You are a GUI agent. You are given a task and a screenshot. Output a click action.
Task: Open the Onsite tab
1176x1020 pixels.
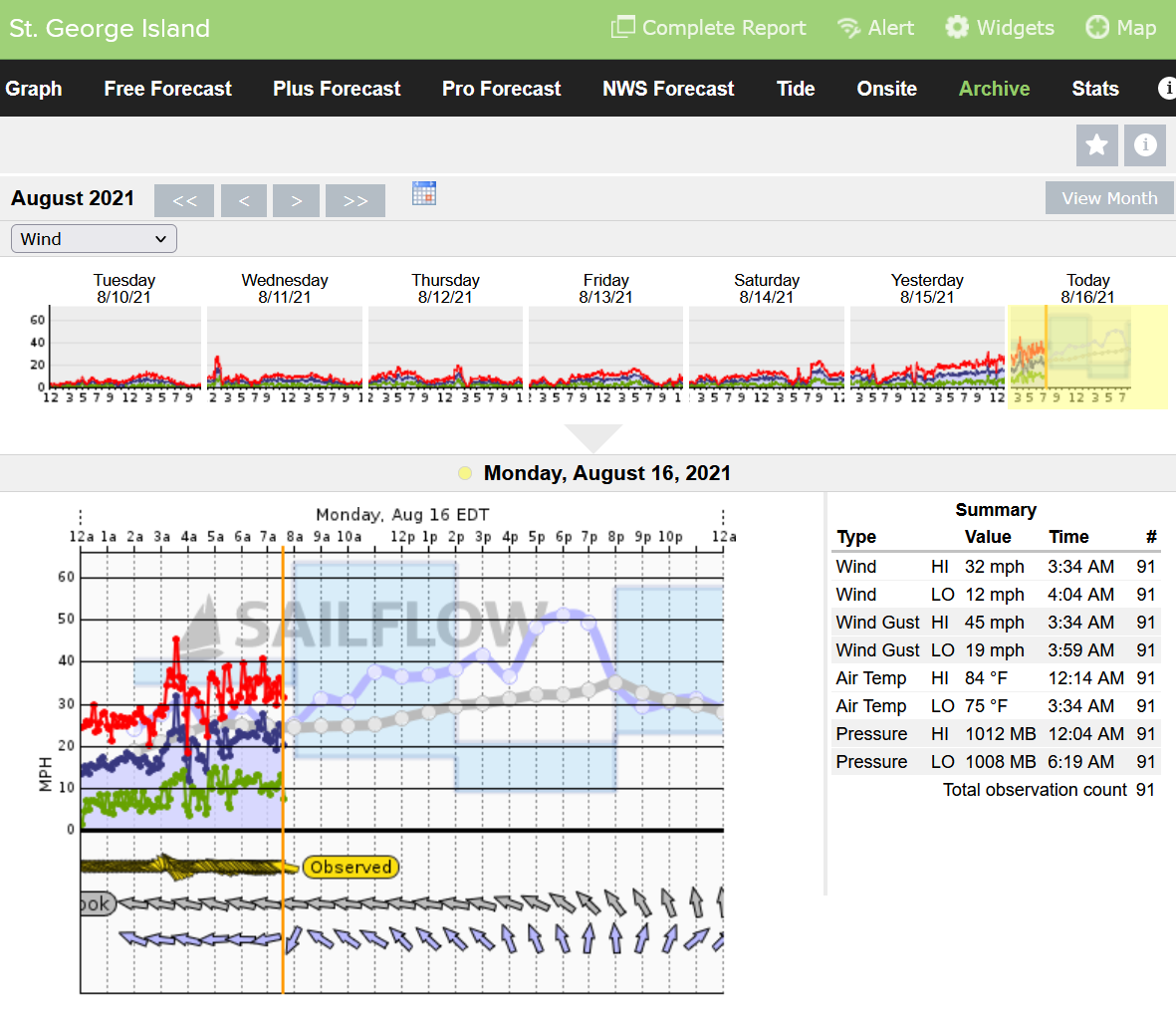887,89
